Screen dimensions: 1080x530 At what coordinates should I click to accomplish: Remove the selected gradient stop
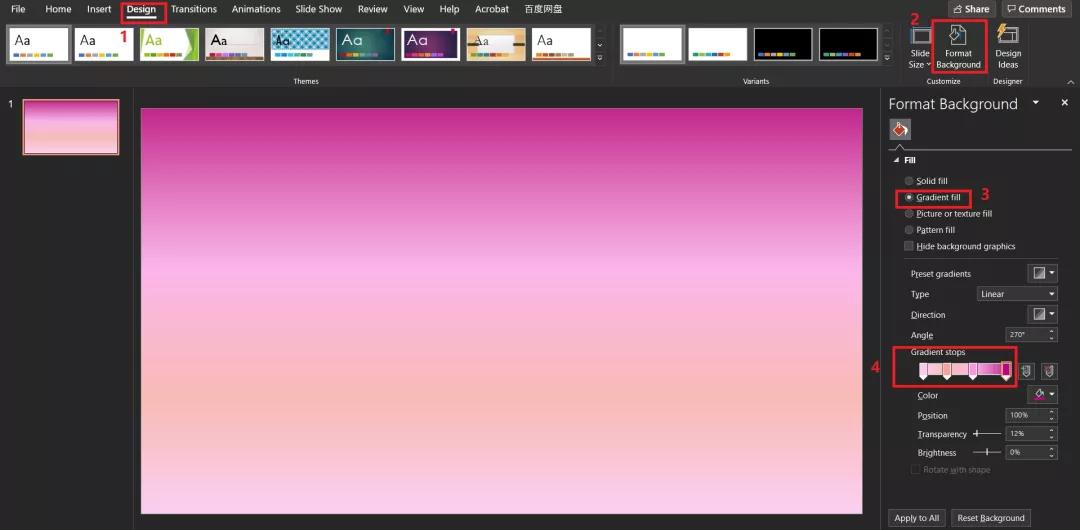[1049, 371]
